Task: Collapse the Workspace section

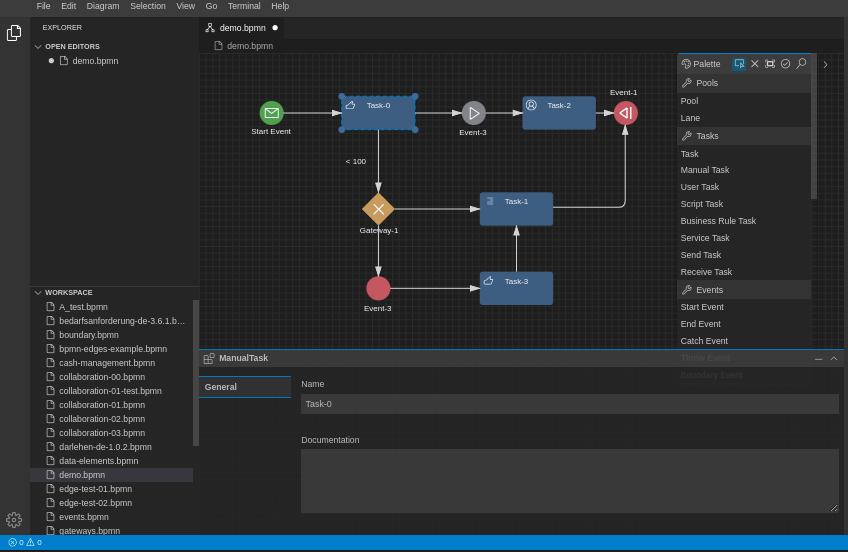Action: pyautogui.click(x=38, y=292)
